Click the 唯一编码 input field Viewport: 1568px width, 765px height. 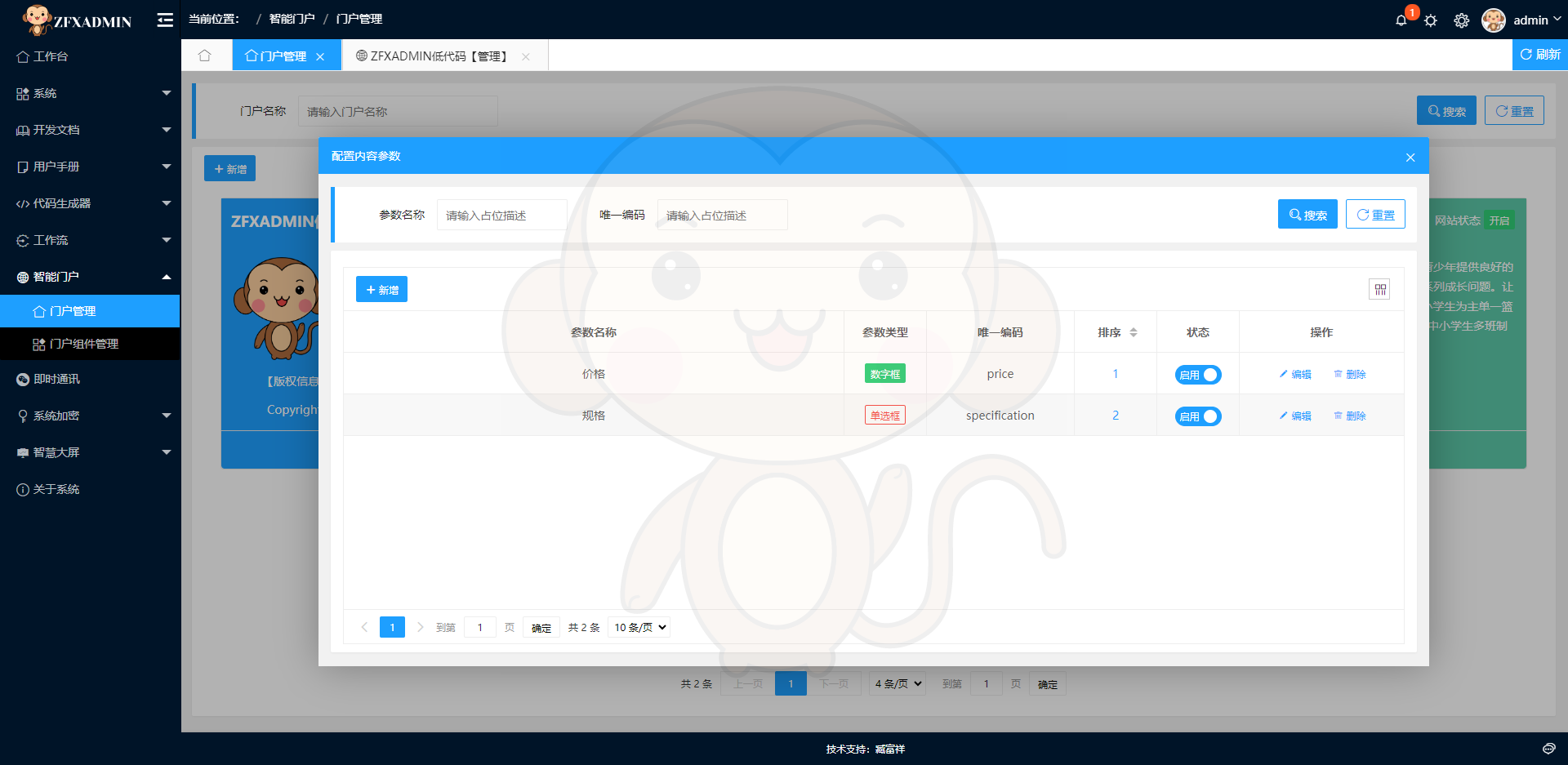coord(723,215)
